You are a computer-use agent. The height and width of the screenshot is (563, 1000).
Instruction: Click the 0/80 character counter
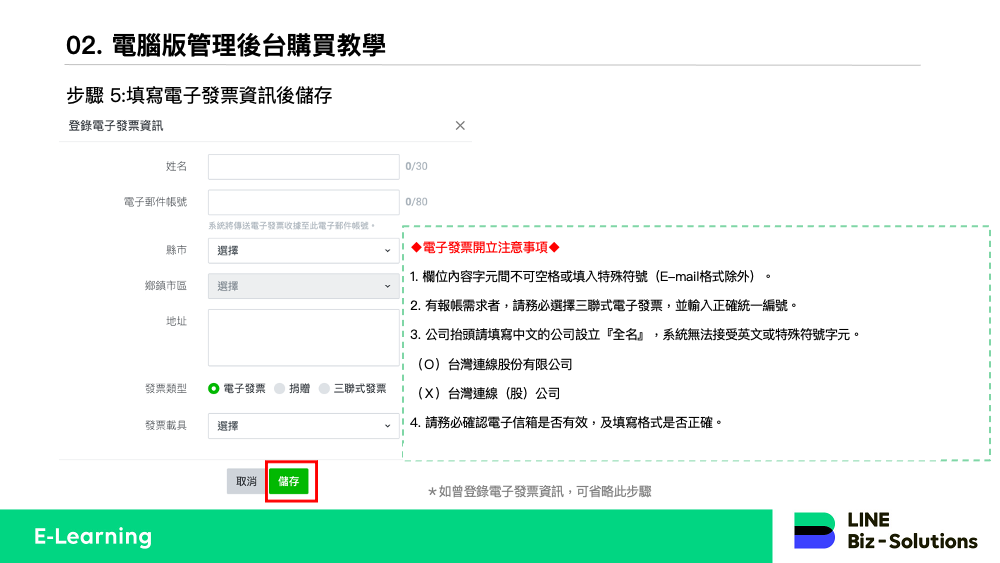pos(416,202)
